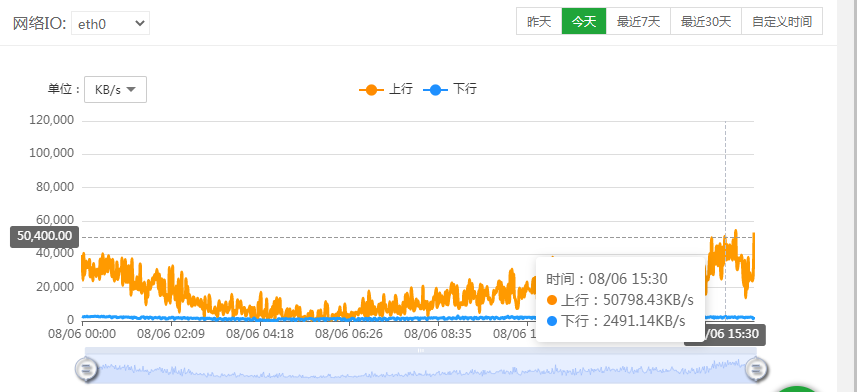Click the 08/06 08:35 axis label

438,333
